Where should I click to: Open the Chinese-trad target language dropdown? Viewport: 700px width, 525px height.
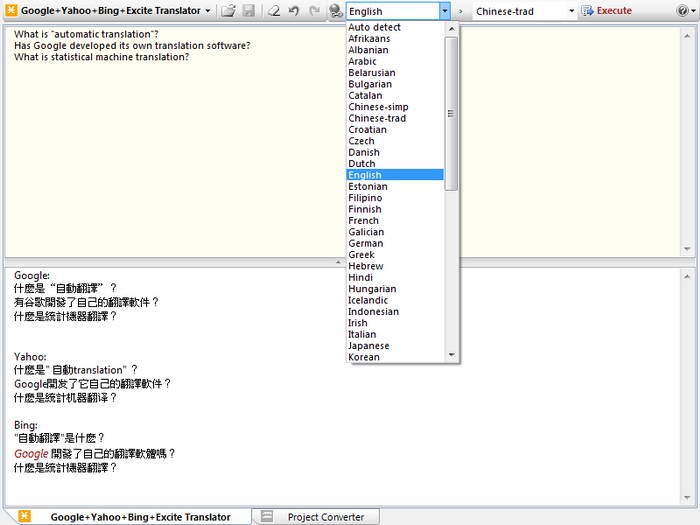(571, 11)
